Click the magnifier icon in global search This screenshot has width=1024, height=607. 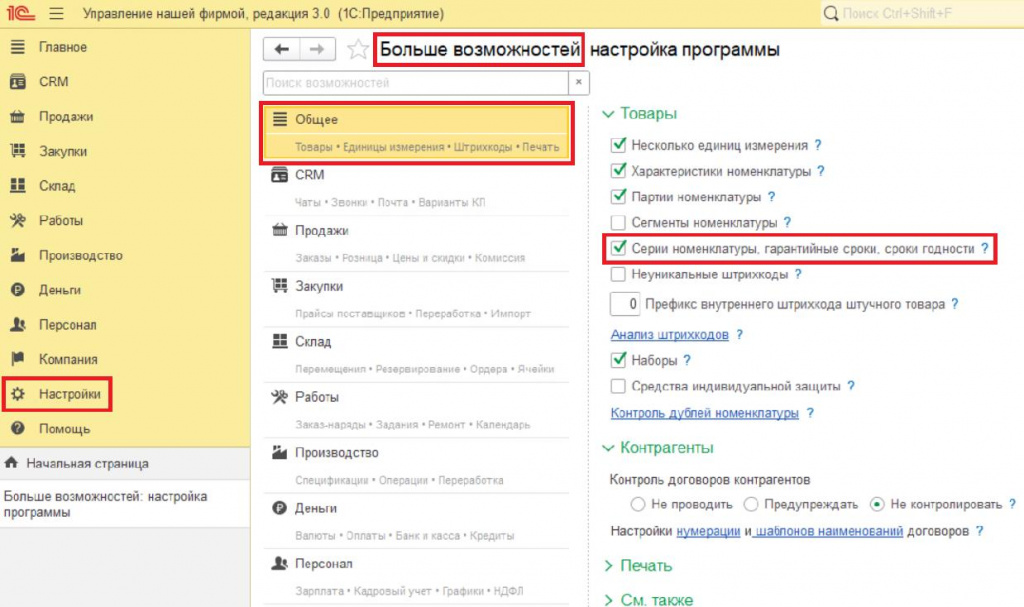pos(831,13)
